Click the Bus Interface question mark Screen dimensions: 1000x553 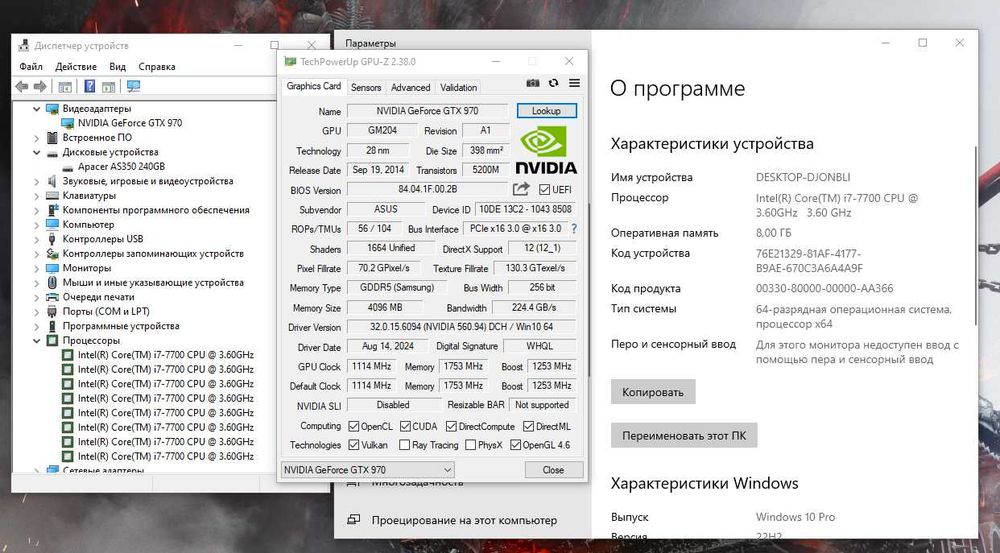click(574, 228)
